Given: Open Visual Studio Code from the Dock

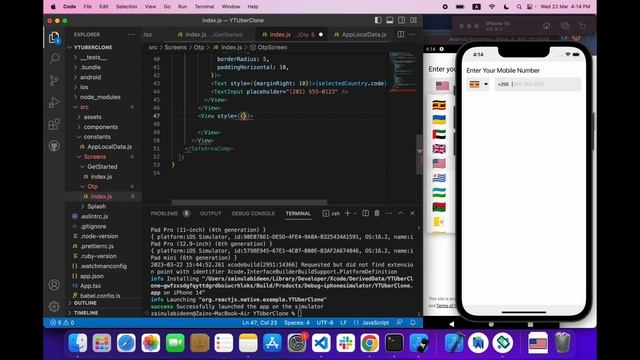Looking at the screenshot, I should pos(321,343).
